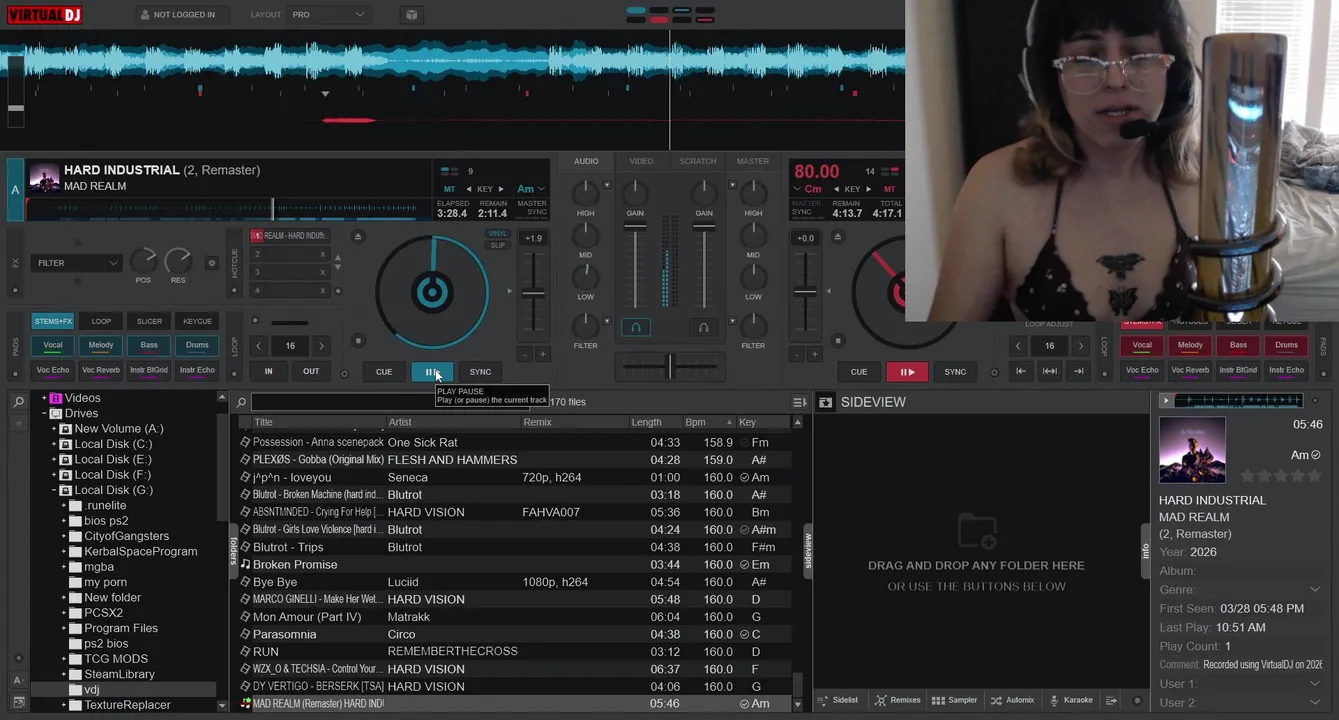Open the FILTER effect dropdown
This screenshot has width=1339, height=720.
[x=76, y=263]
